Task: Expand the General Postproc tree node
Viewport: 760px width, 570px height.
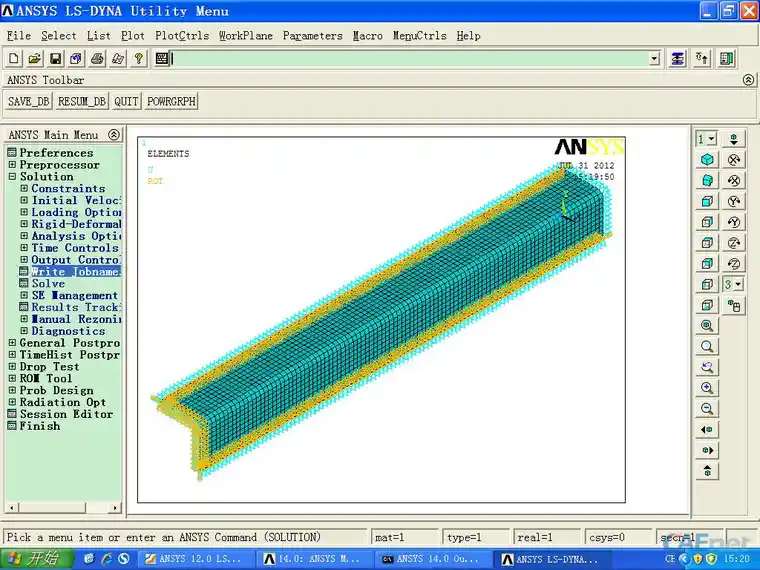Action: pos(13,343)
